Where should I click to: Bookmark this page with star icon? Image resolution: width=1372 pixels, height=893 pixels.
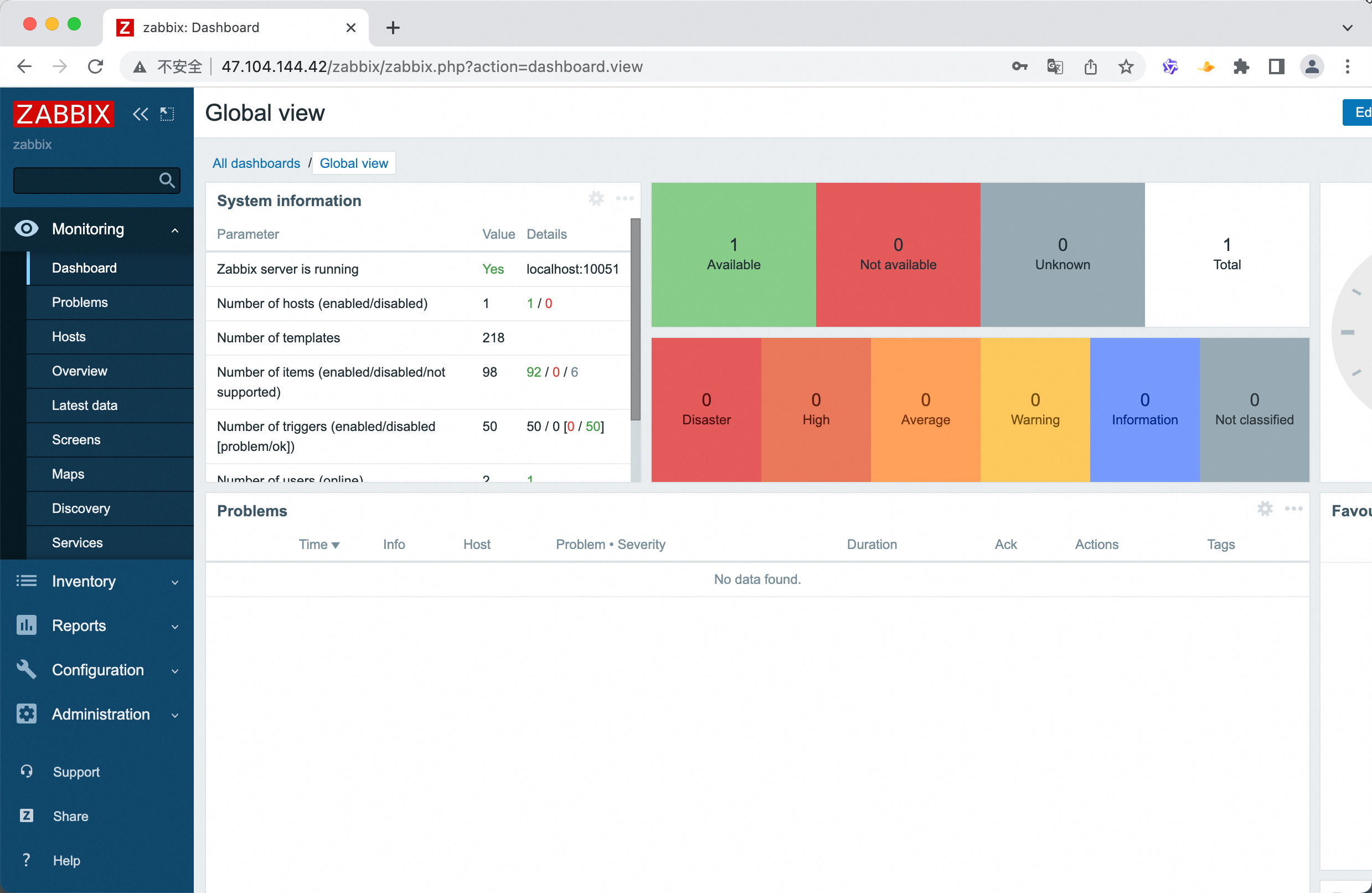1126,66
